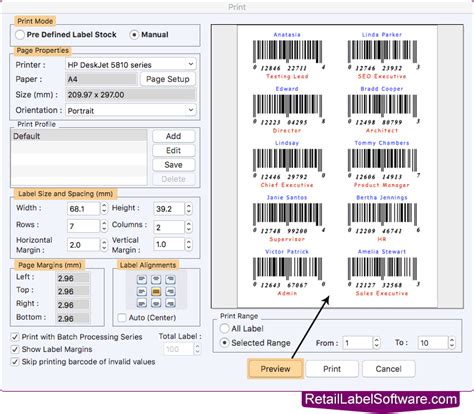Select top-center label alignment icon

[x=156, y=279]
